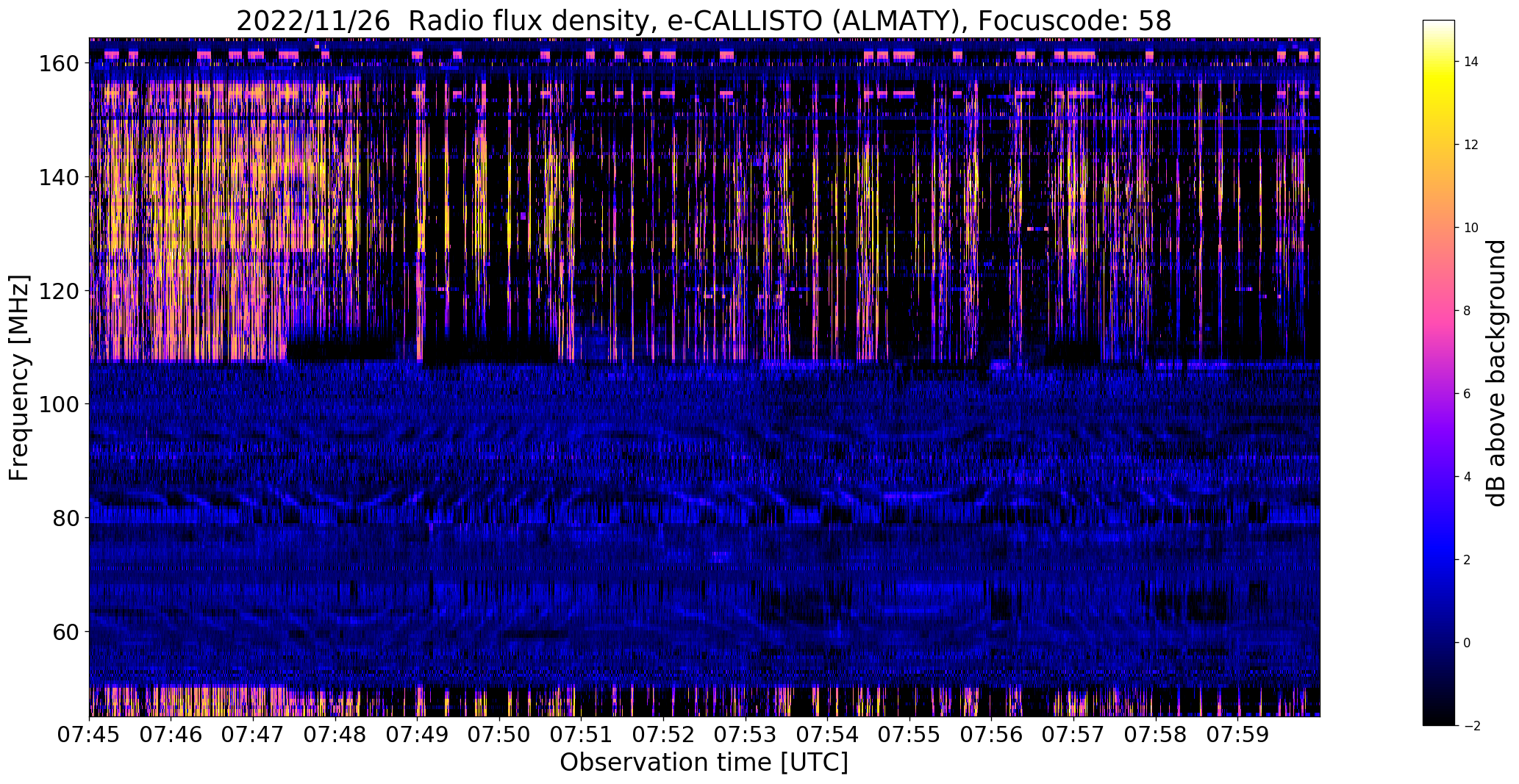Click the 07:58 time tick label
The height and width of the screenshot is (784, 1519).
point(1156,734)
